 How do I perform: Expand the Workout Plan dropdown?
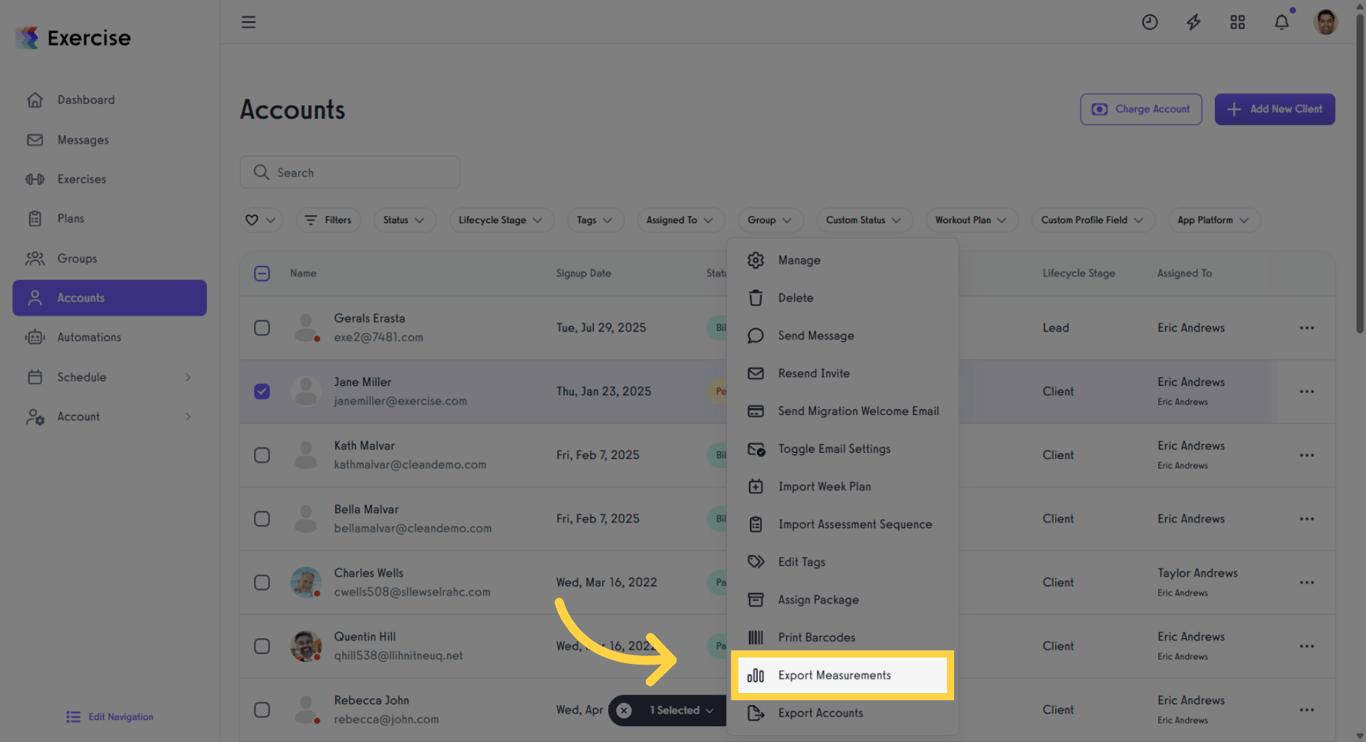pyautogui.click(x=971, y=220)
